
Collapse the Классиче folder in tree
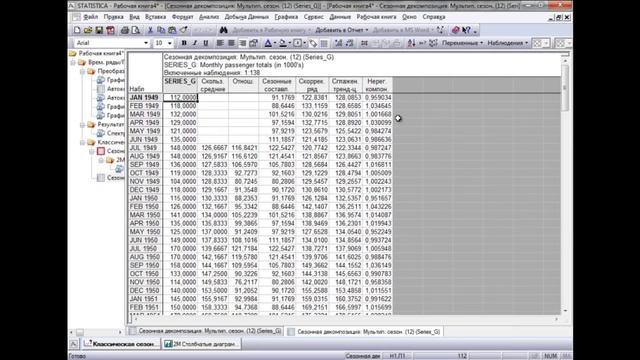coord(82,142)
